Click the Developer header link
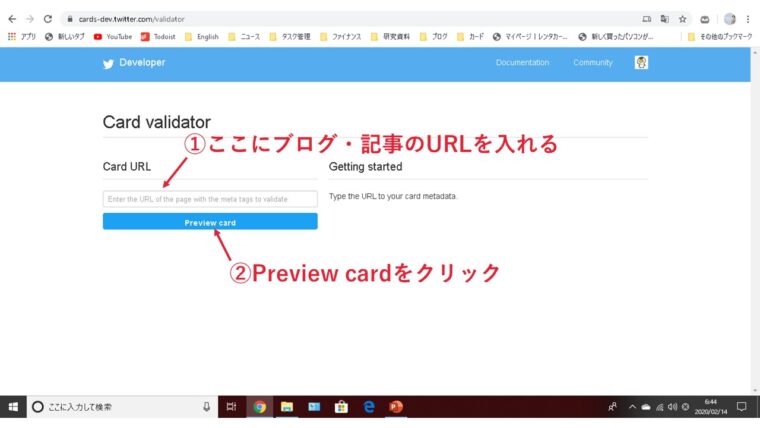 (x=142, y=63)
